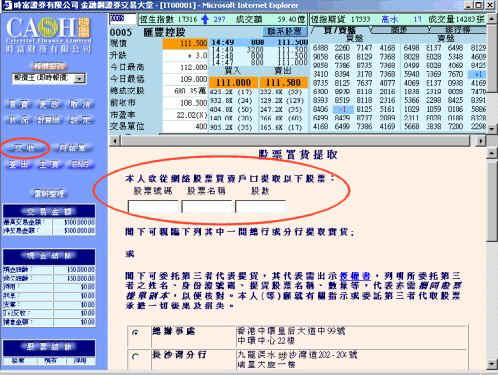Click the orange 買入 price 111.000

233,82
